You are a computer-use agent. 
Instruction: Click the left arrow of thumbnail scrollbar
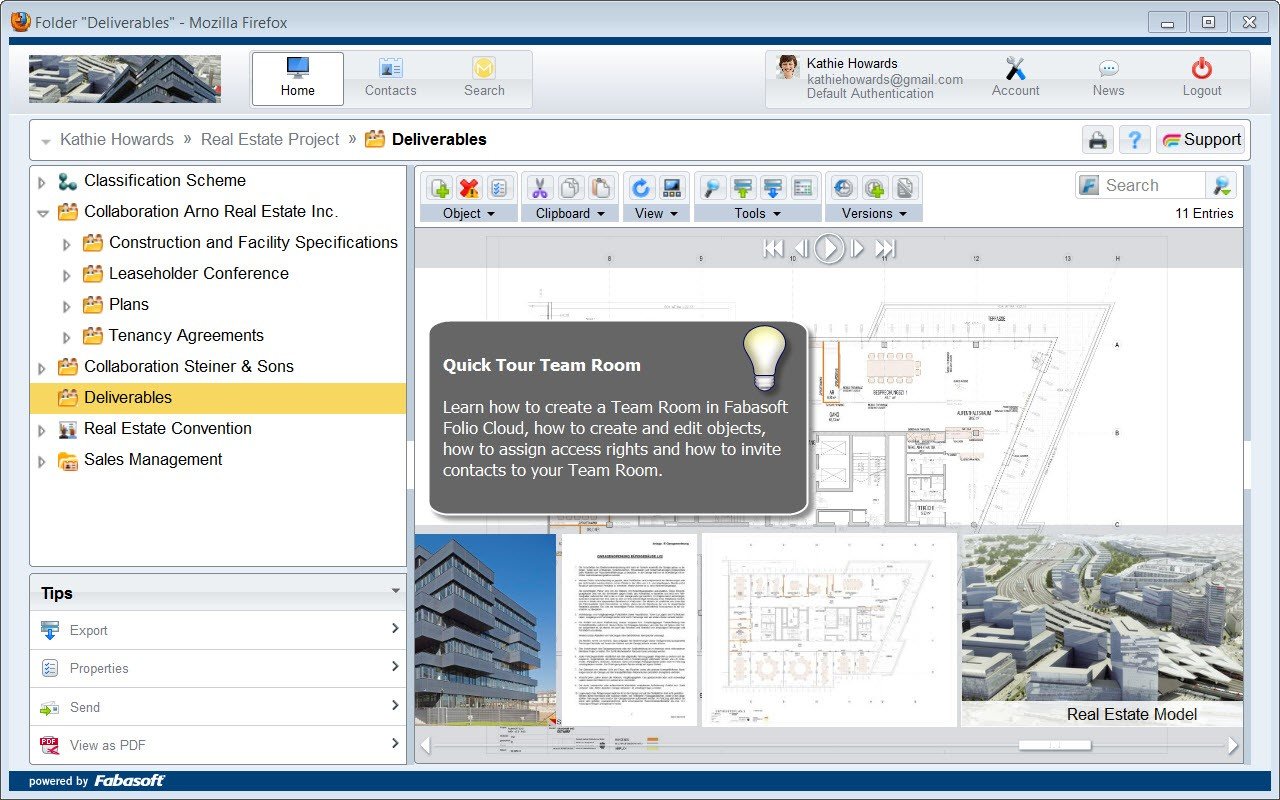pyautogui.click(x=425, y=745)
